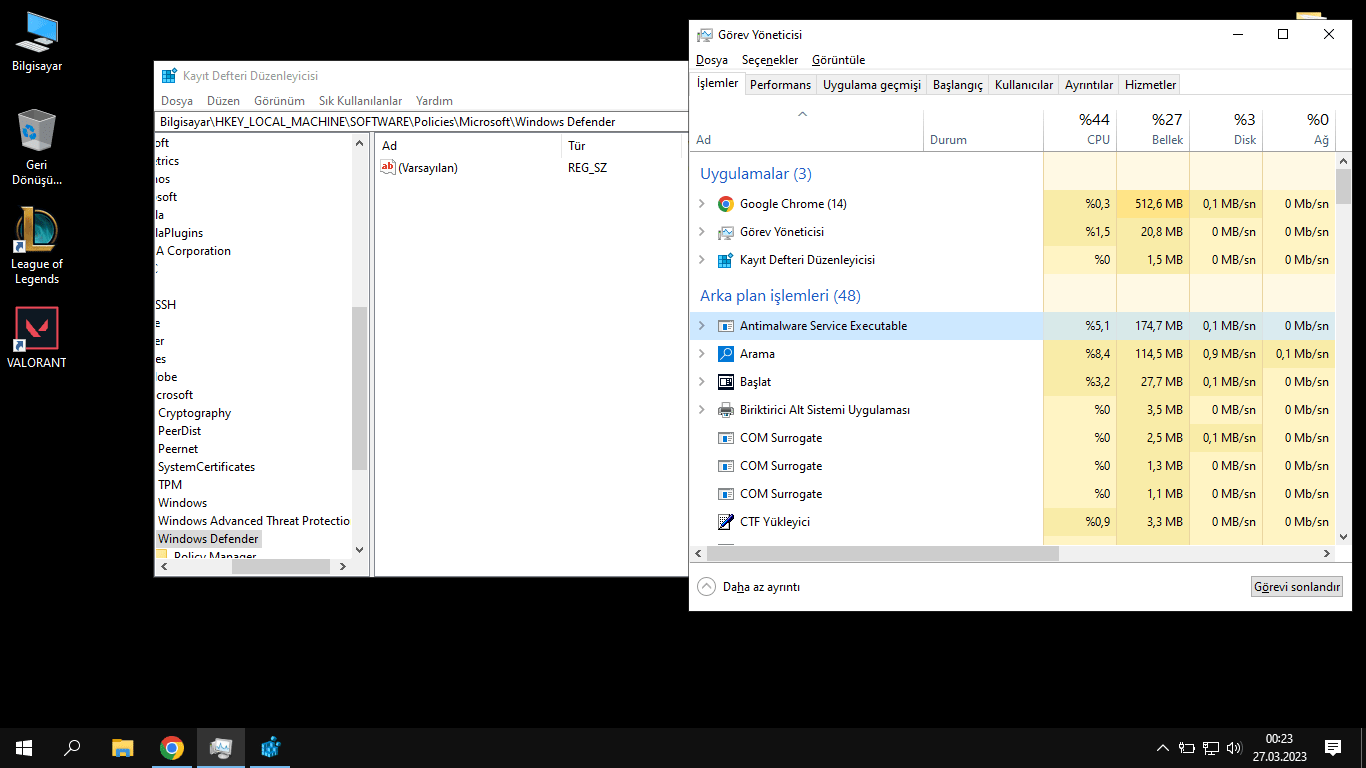Screen dimensions: 1366x768
Task: Expand Biriktirici Alt Sistemi Uygulaması group
Action: coord(701,410)
